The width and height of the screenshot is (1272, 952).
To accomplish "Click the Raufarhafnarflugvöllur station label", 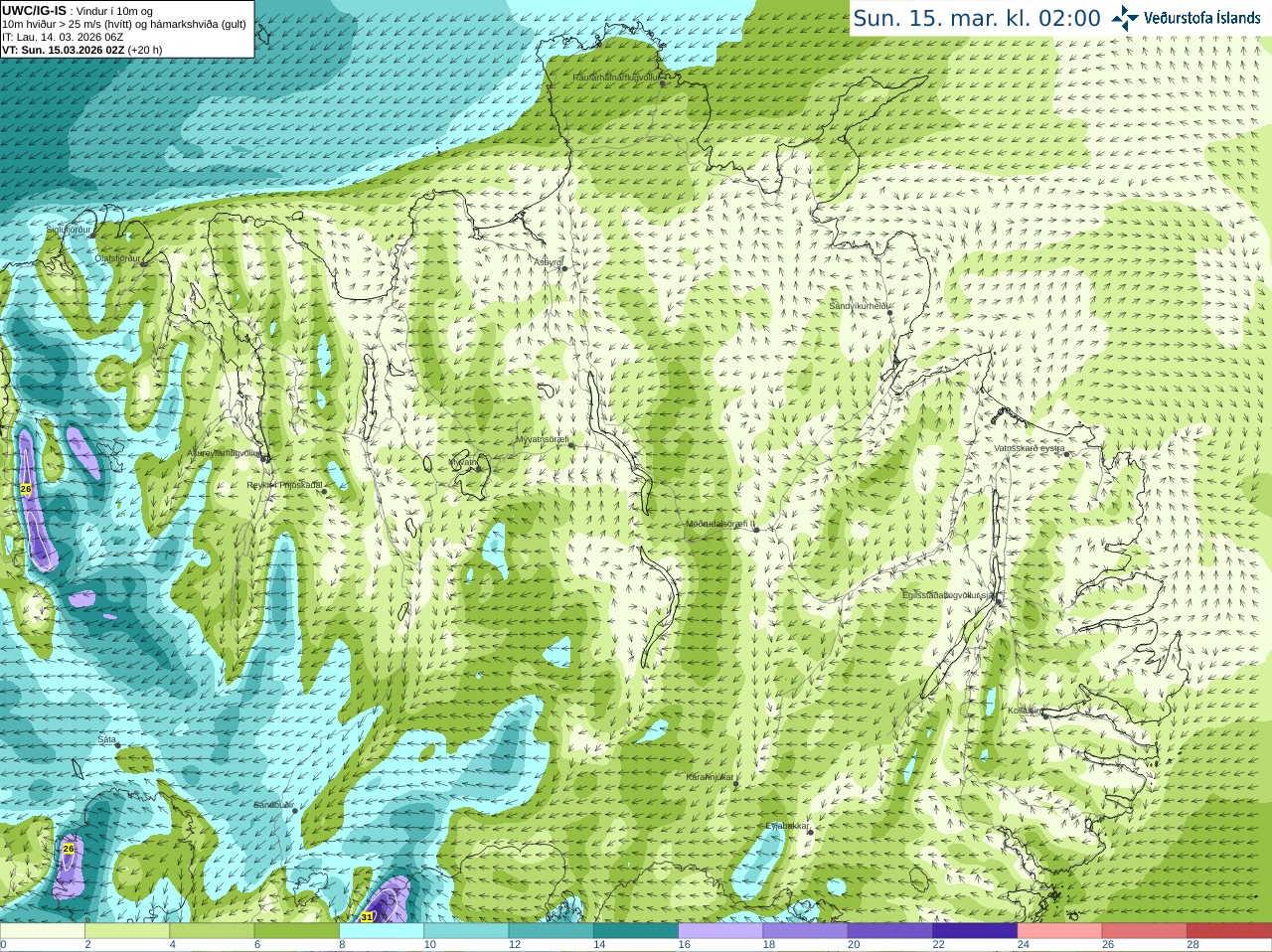I will (616, 77).
